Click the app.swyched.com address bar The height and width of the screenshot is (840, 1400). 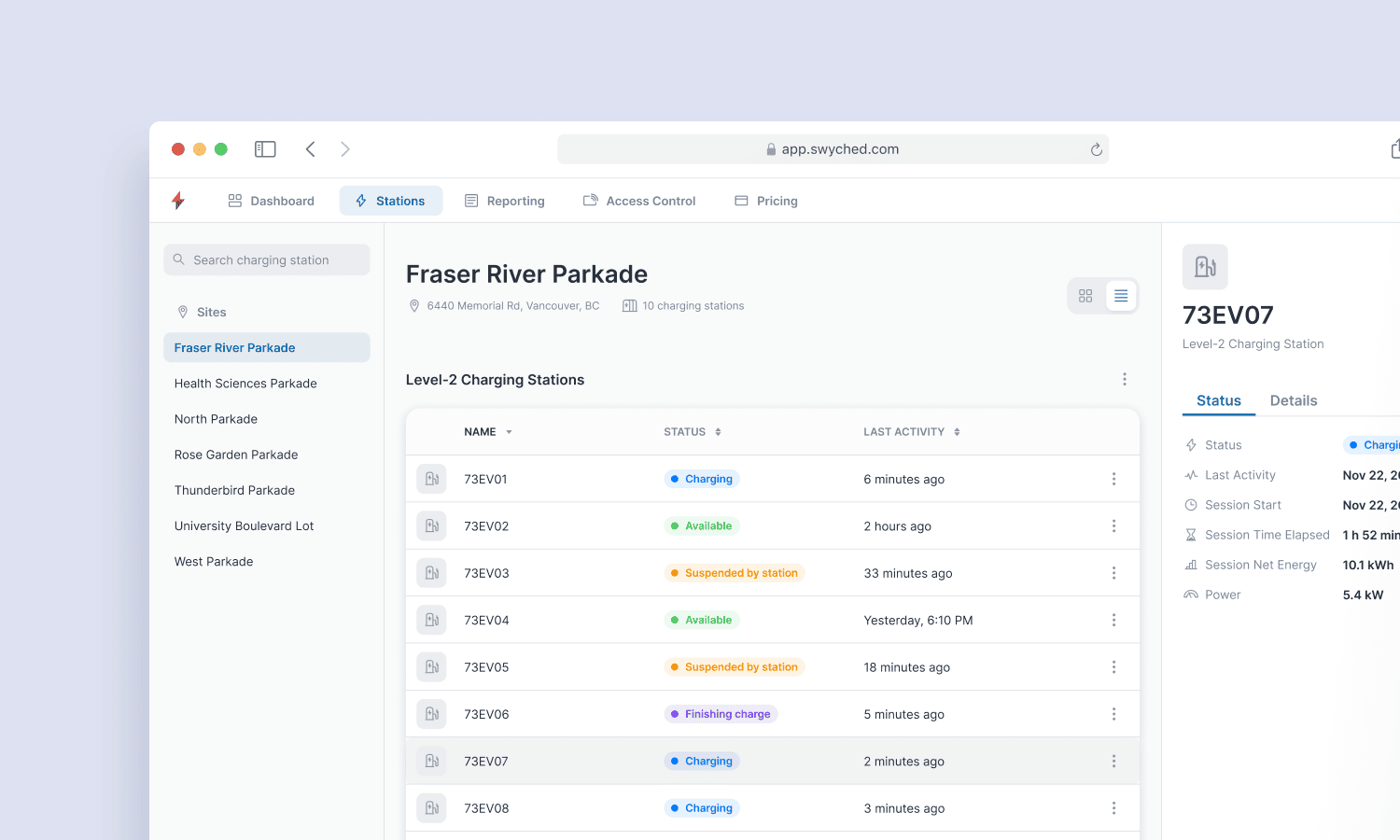click(x=833, y=149)
